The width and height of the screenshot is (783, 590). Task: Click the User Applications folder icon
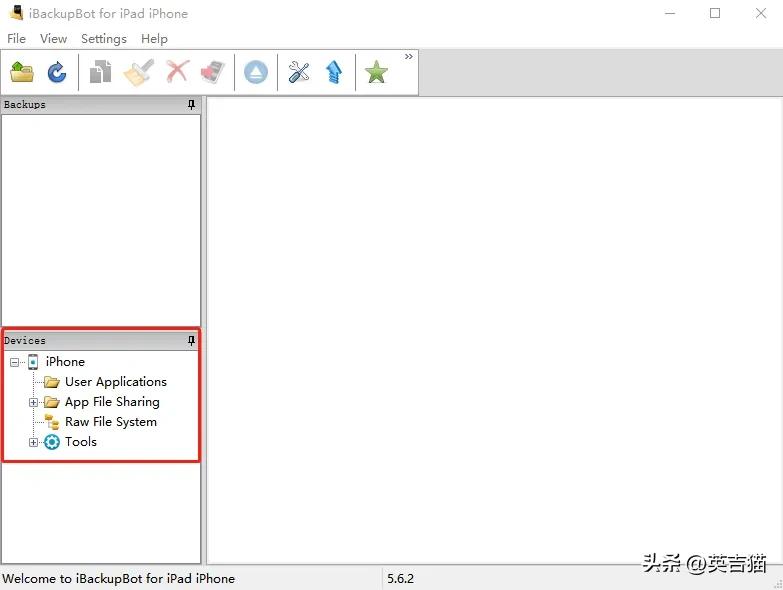(x=51, y=382)
